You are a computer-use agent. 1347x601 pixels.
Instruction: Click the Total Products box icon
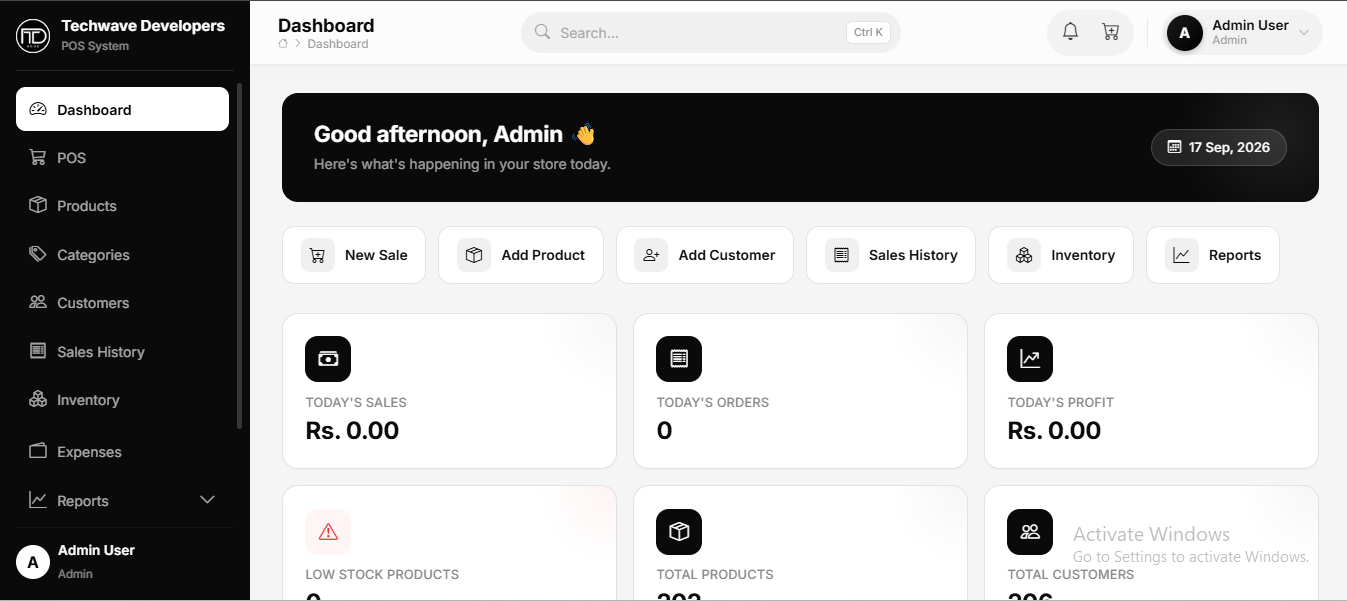(679, 532)
